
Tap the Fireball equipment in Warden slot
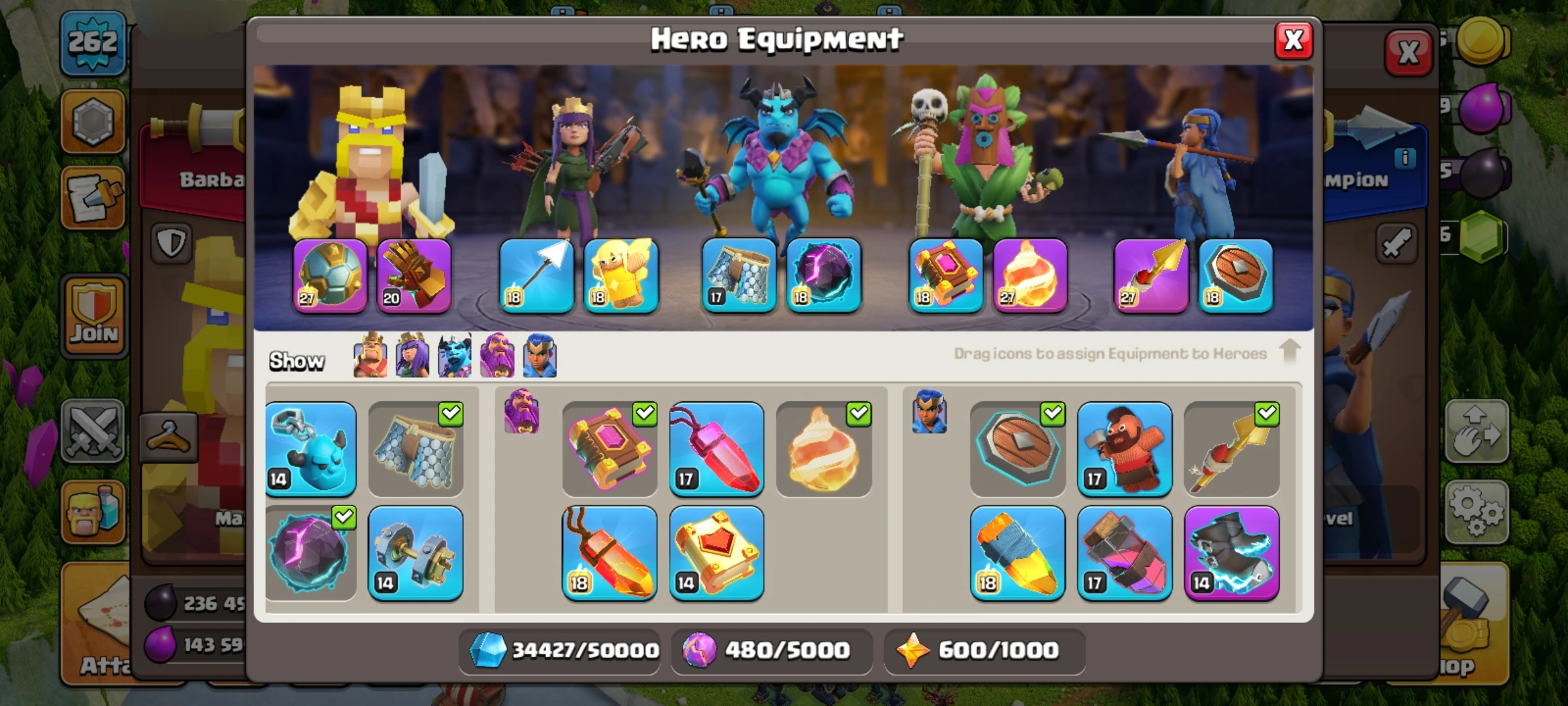point(1030,275)
